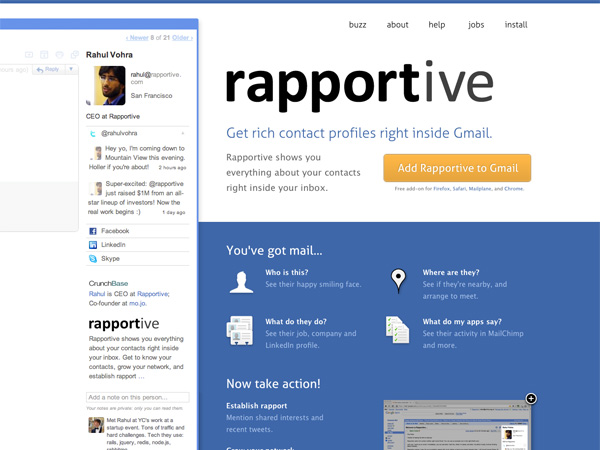600x450 pixels.
Task: Click the LinkedIn icon in sidebar
Action: (93, 245)
